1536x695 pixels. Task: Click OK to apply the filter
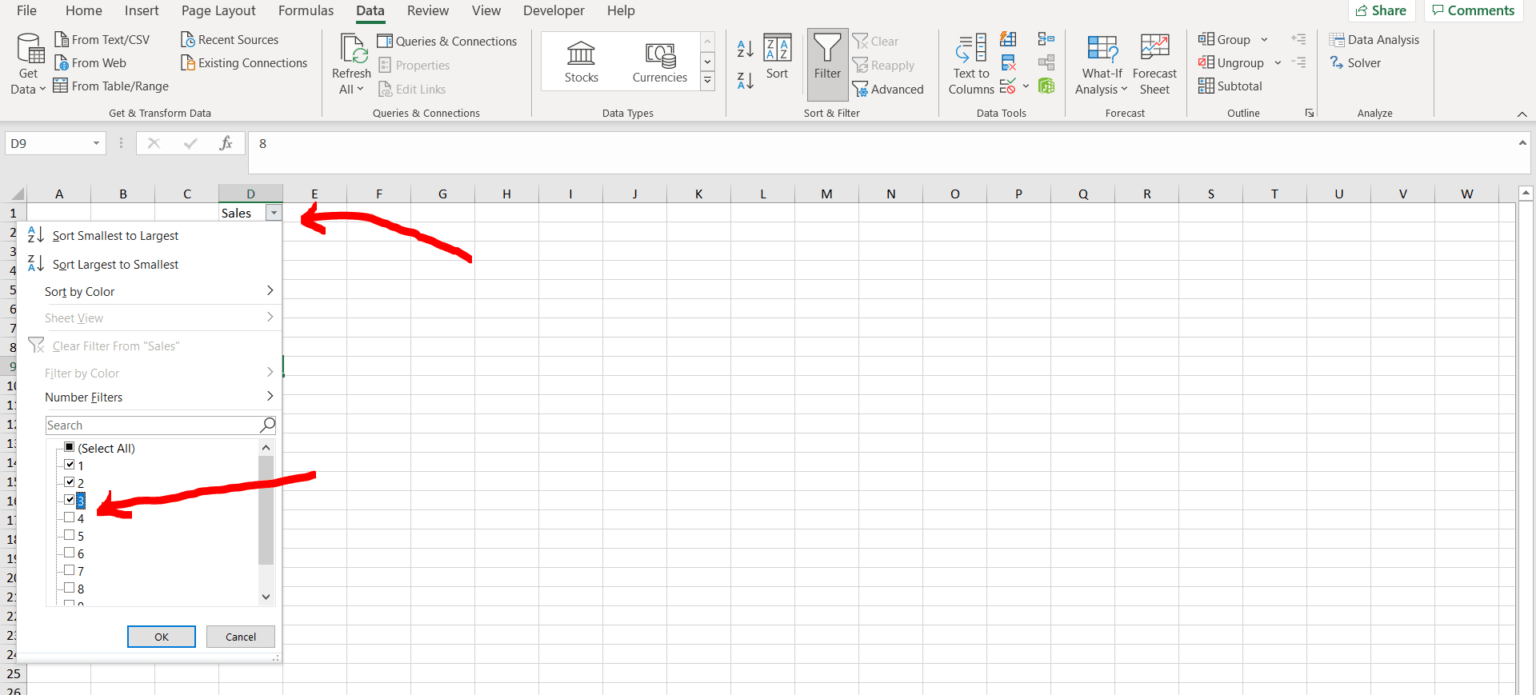click(161, 636)
